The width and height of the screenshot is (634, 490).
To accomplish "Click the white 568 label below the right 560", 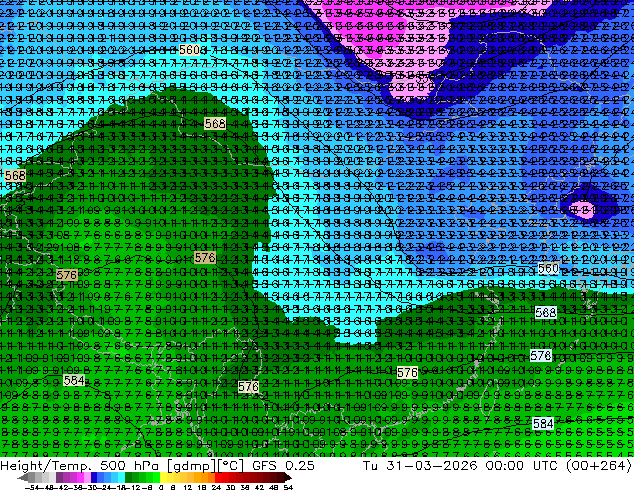I will [545, 312].
